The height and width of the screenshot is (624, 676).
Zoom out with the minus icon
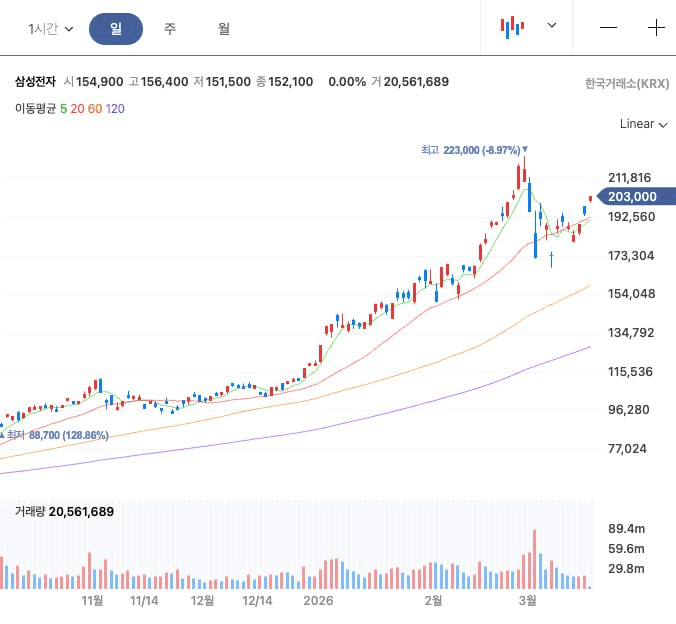click(608, 28)
